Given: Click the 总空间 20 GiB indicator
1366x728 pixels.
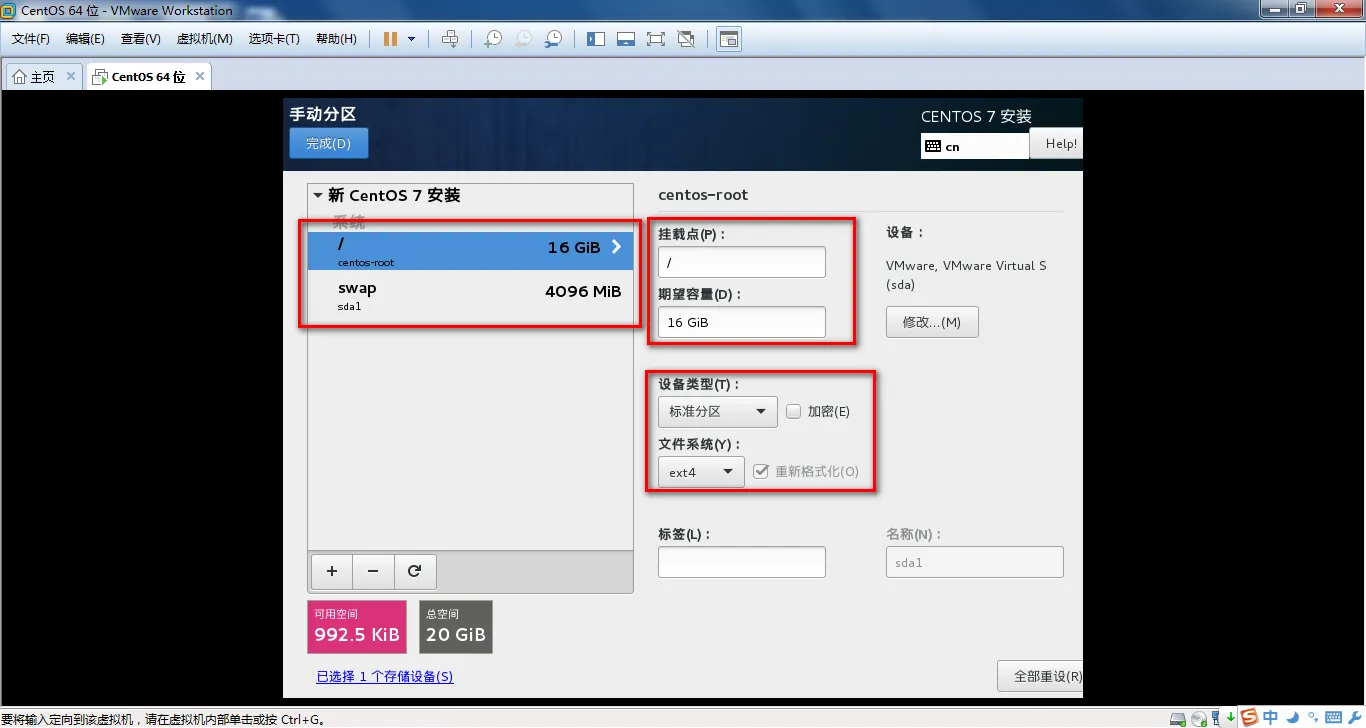Looking at the screenshot, I should (456, 627).
